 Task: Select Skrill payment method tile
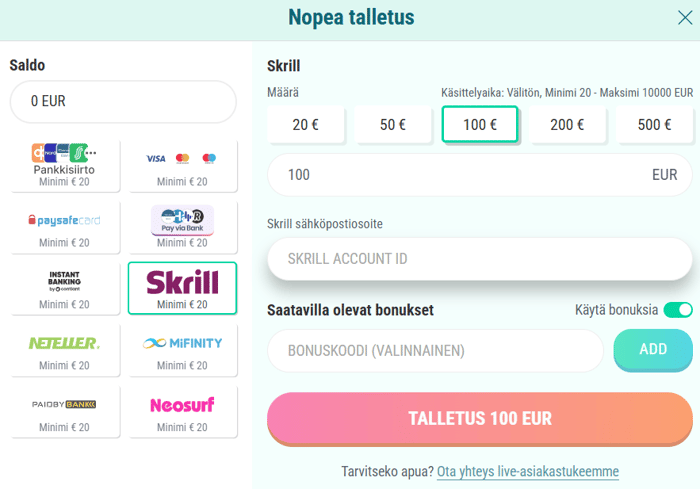[x=183, y=288]
